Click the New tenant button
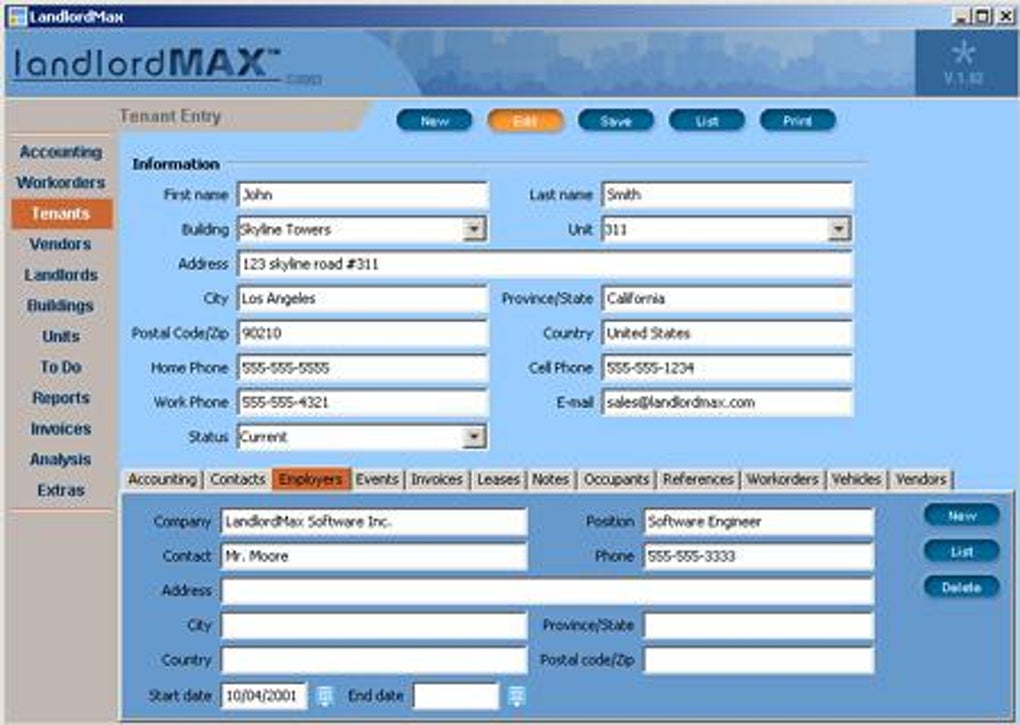The width and height of the screenshot is (1020, 725). pyautogui.click(x=435, y=120)
